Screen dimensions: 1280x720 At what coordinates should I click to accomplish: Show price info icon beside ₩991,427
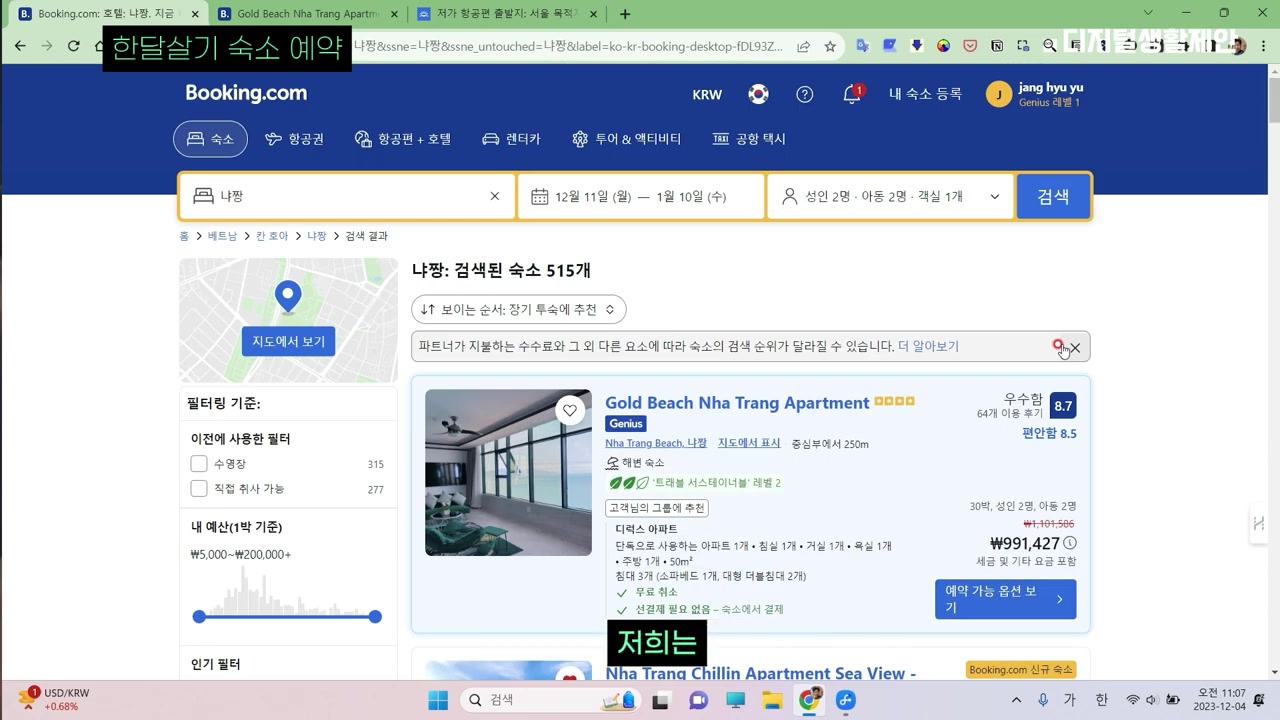click(x=1070, y=543)
